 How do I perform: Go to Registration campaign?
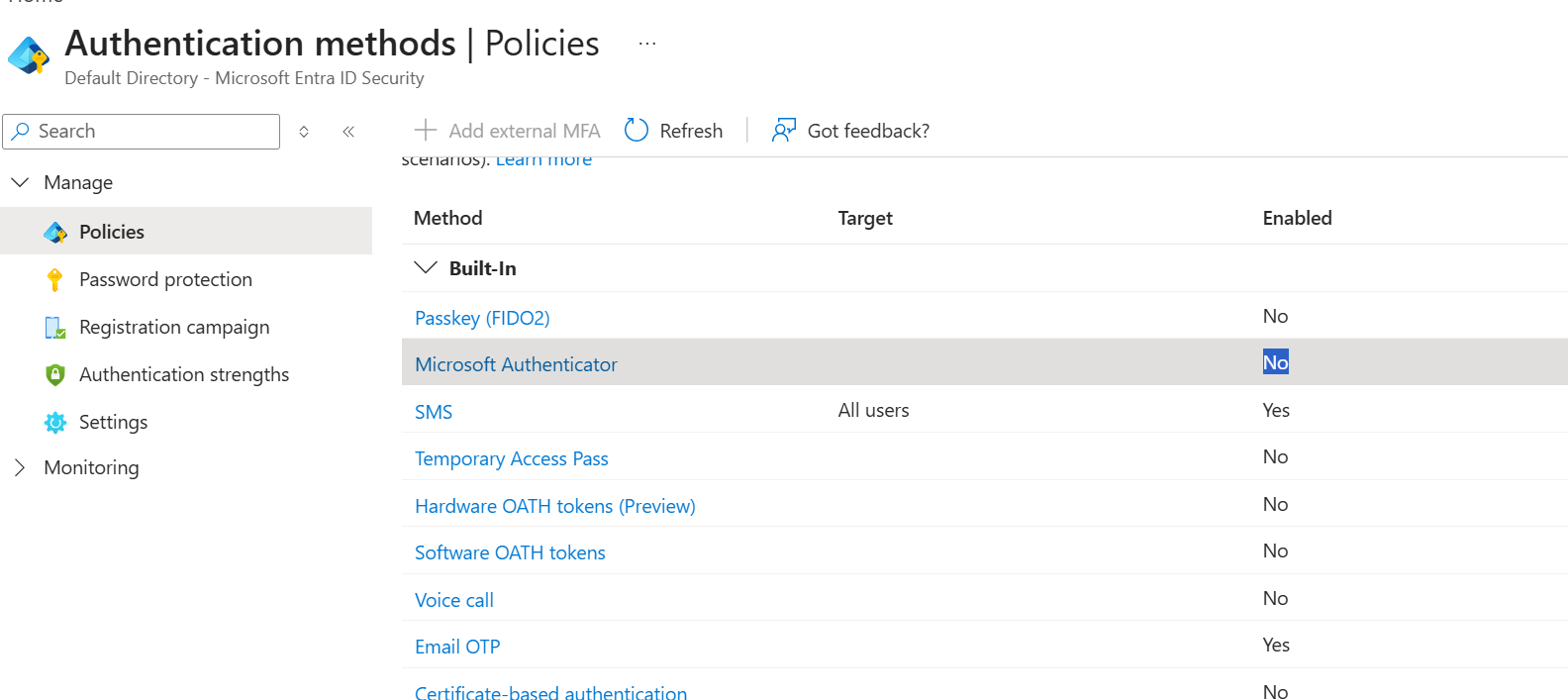(x=174, y=327)
